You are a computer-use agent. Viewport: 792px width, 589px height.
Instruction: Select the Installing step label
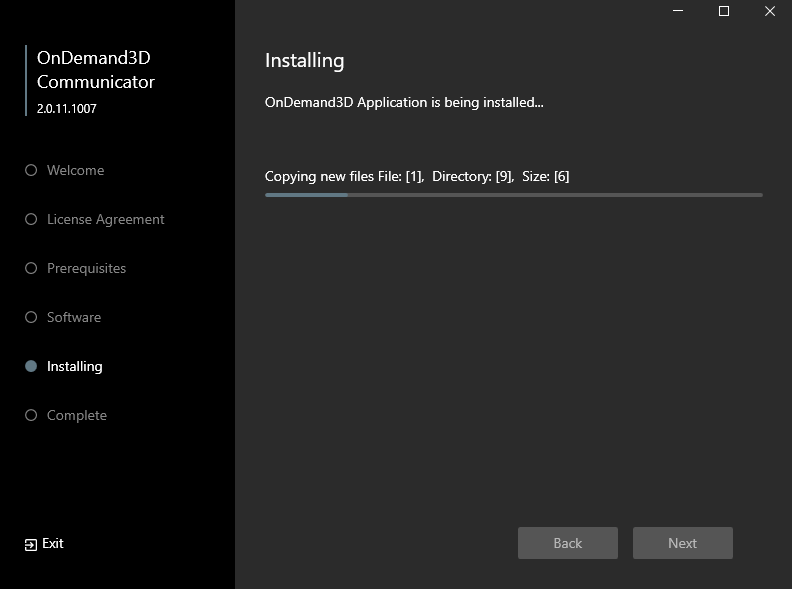click(x=75, y=367)
